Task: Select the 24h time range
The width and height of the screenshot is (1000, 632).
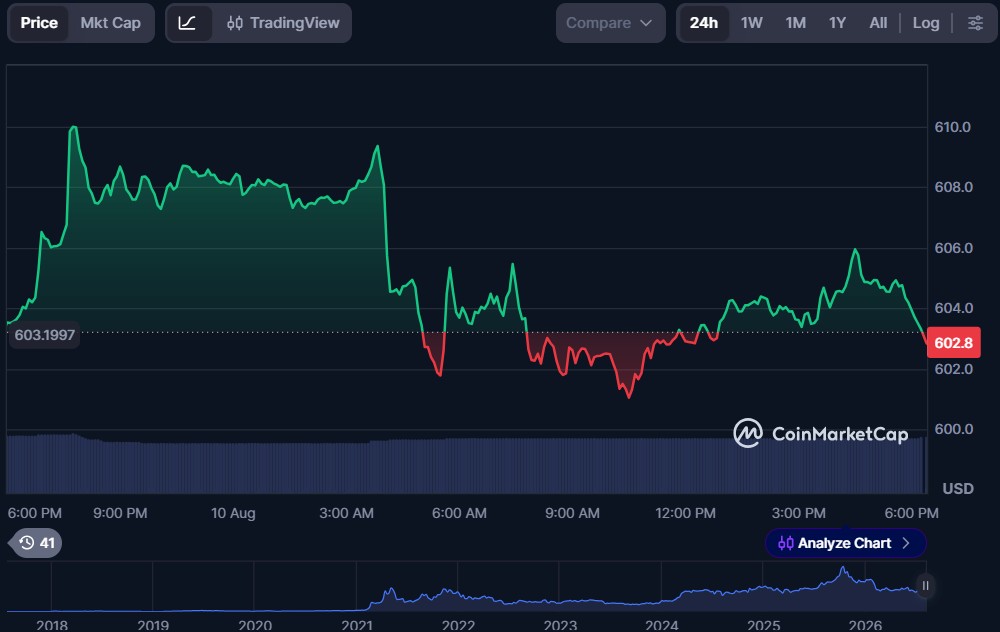Action: point(703,23)
